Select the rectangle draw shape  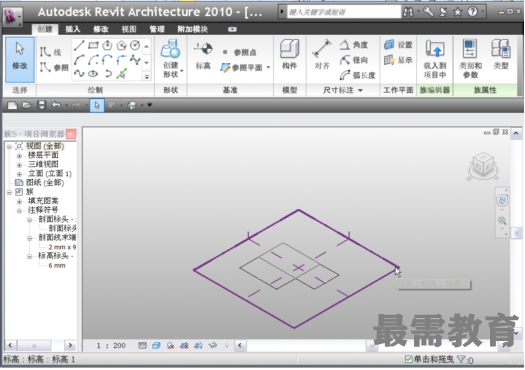point(93,45)
